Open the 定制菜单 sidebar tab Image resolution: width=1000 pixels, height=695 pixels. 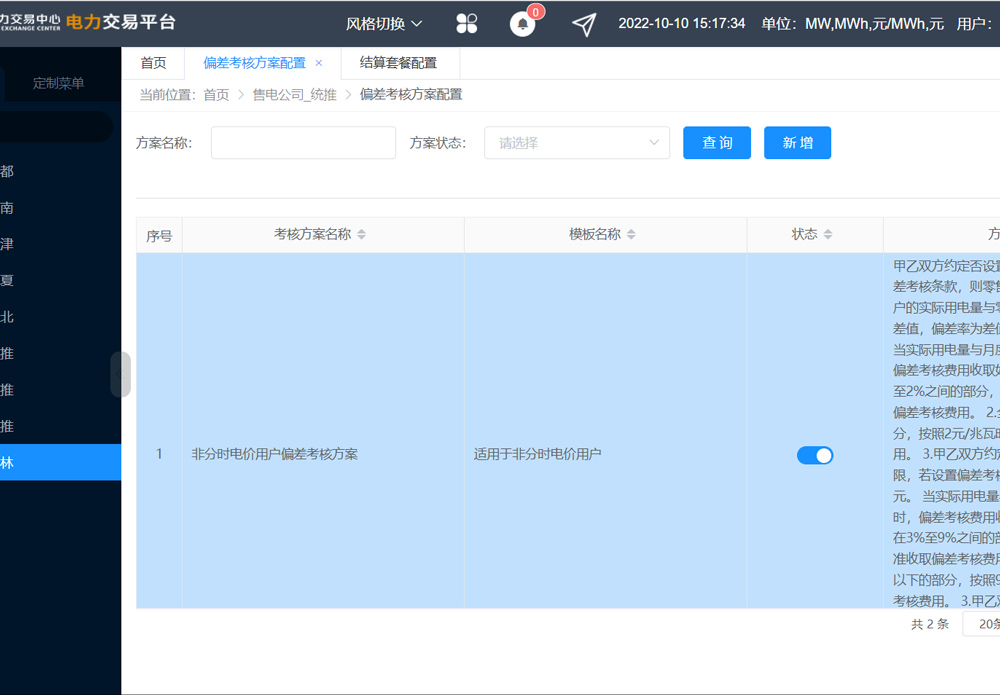point(59,83)
